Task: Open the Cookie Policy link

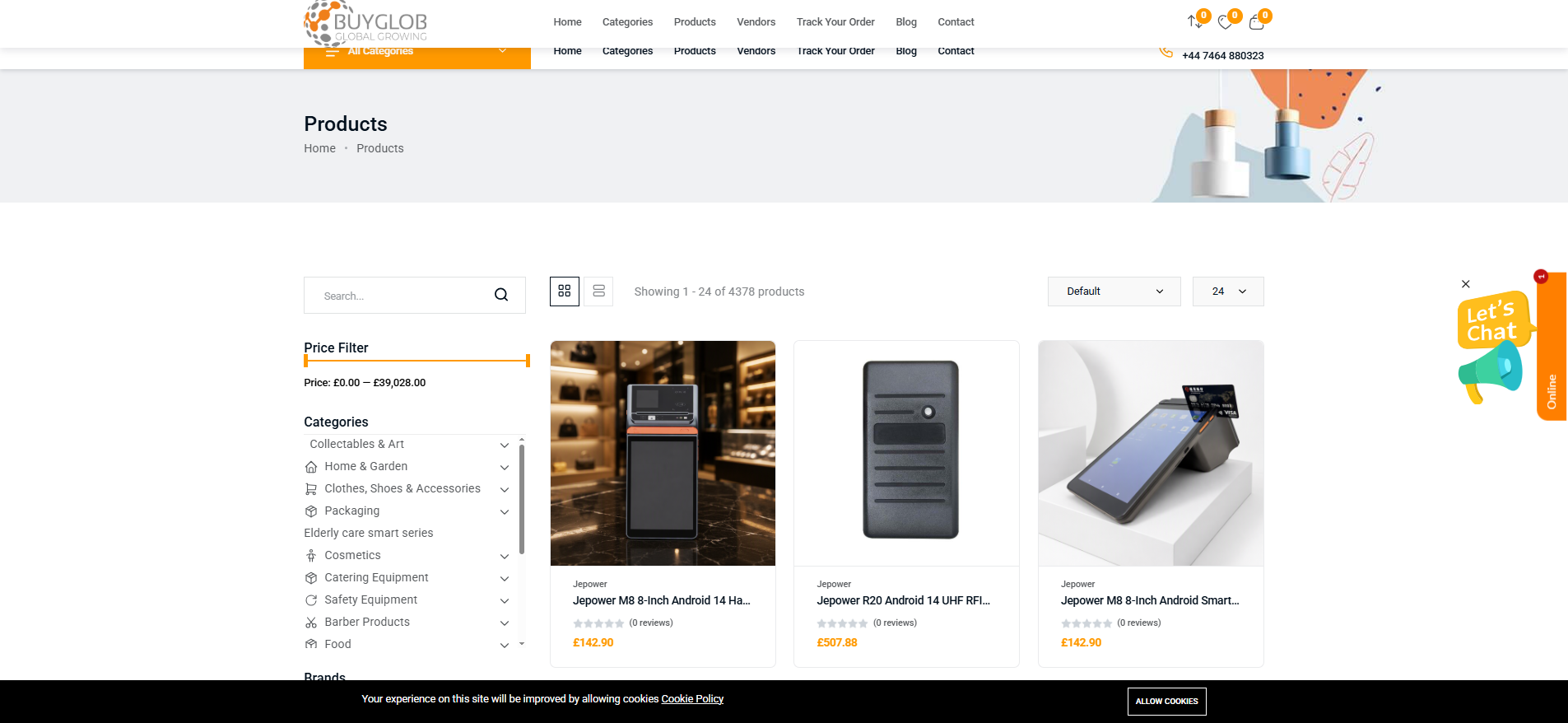Action: (692, 699)
